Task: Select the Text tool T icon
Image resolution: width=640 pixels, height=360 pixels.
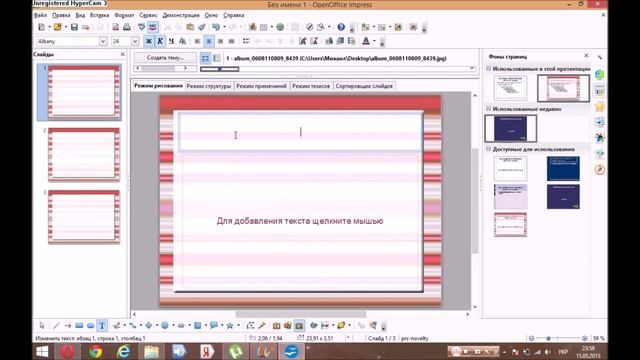Action: pos(102,325)
